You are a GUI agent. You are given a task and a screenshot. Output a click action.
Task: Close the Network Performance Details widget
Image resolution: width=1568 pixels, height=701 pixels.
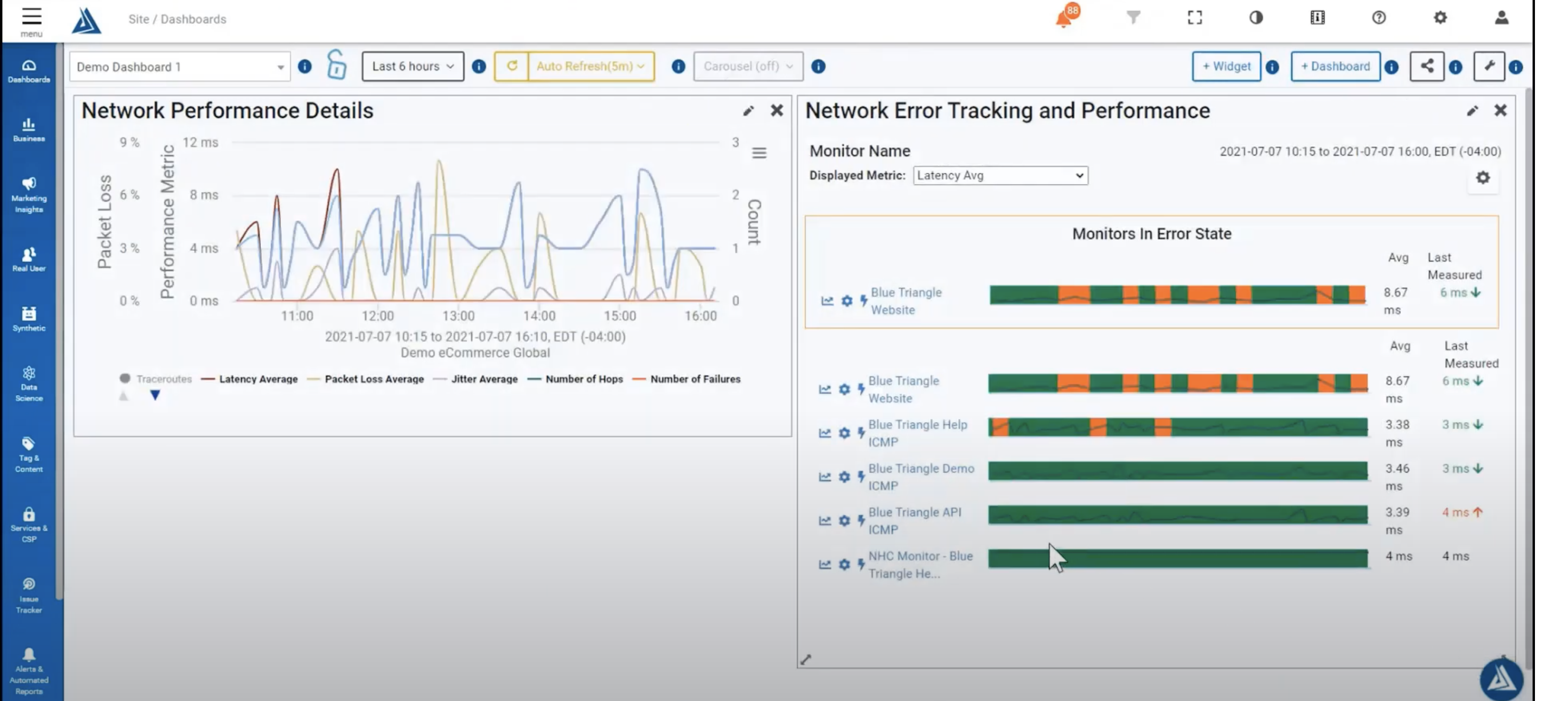tap(777, 110)
